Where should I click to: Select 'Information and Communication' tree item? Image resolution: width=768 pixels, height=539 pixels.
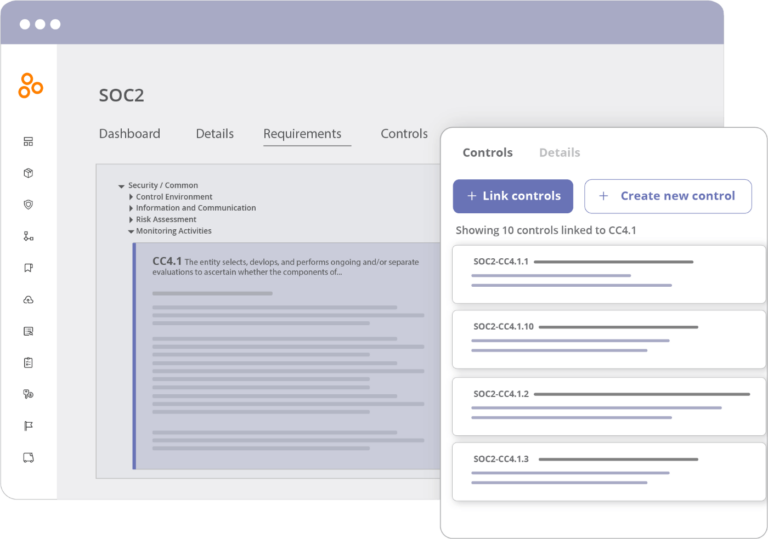pos(196,208)
